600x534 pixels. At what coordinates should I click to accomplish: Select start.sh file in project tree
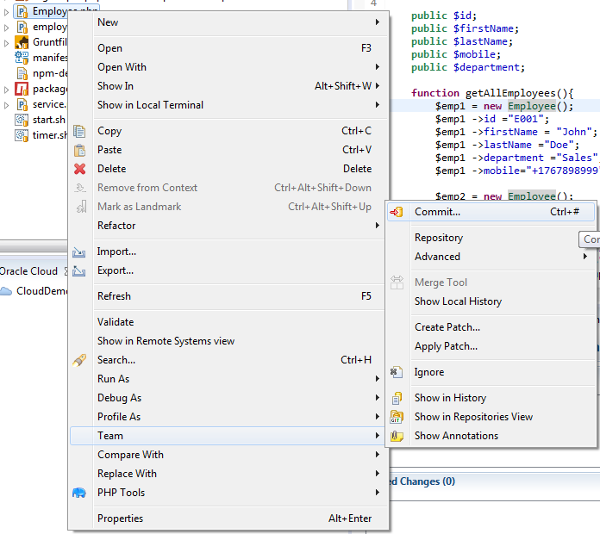pyautogui.click(x=48, y=120)
